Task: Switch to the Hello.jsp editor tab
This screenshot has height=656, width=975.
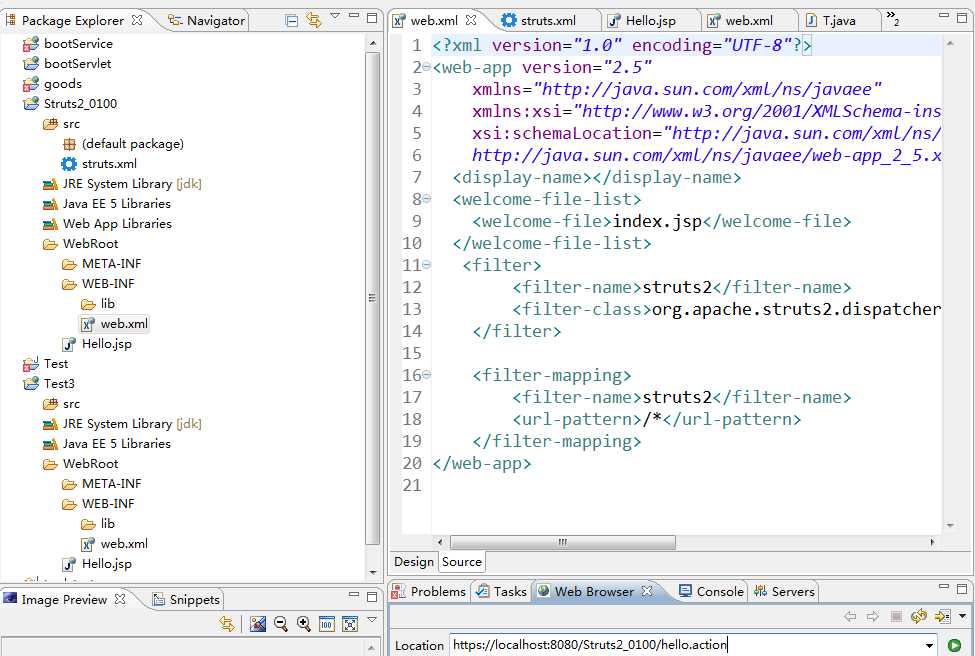Action: (642, 21)
